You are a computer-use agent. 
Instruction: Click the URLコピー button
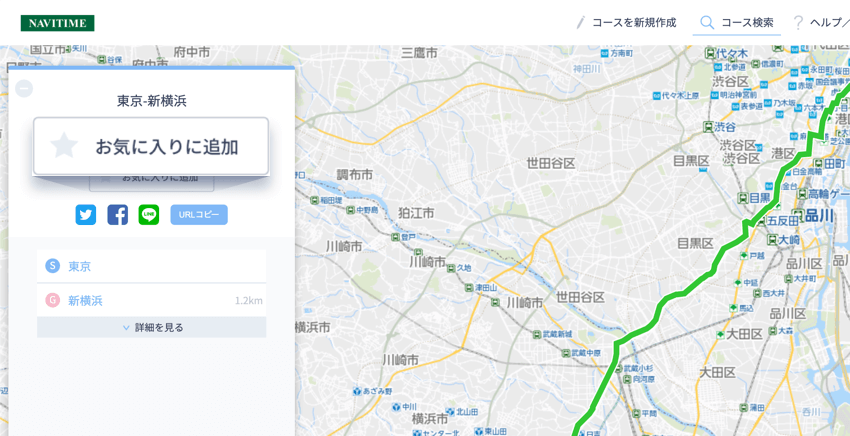[x=199, y=215]
